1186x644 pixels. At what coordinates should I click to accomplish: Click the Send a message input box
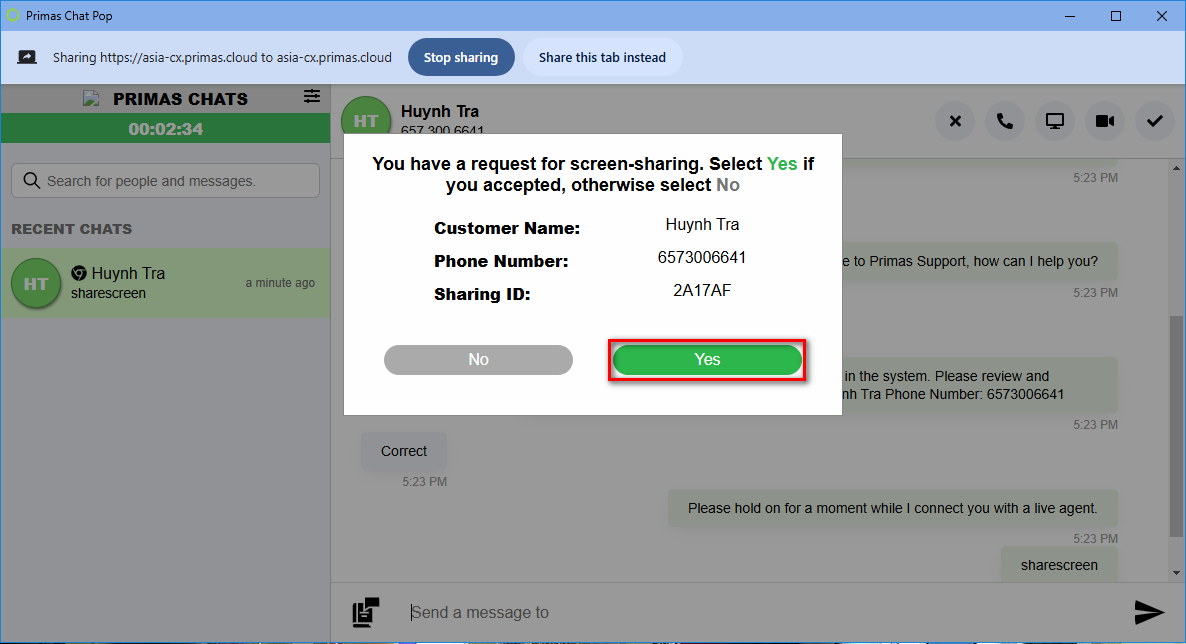click(x=760, y=612)
